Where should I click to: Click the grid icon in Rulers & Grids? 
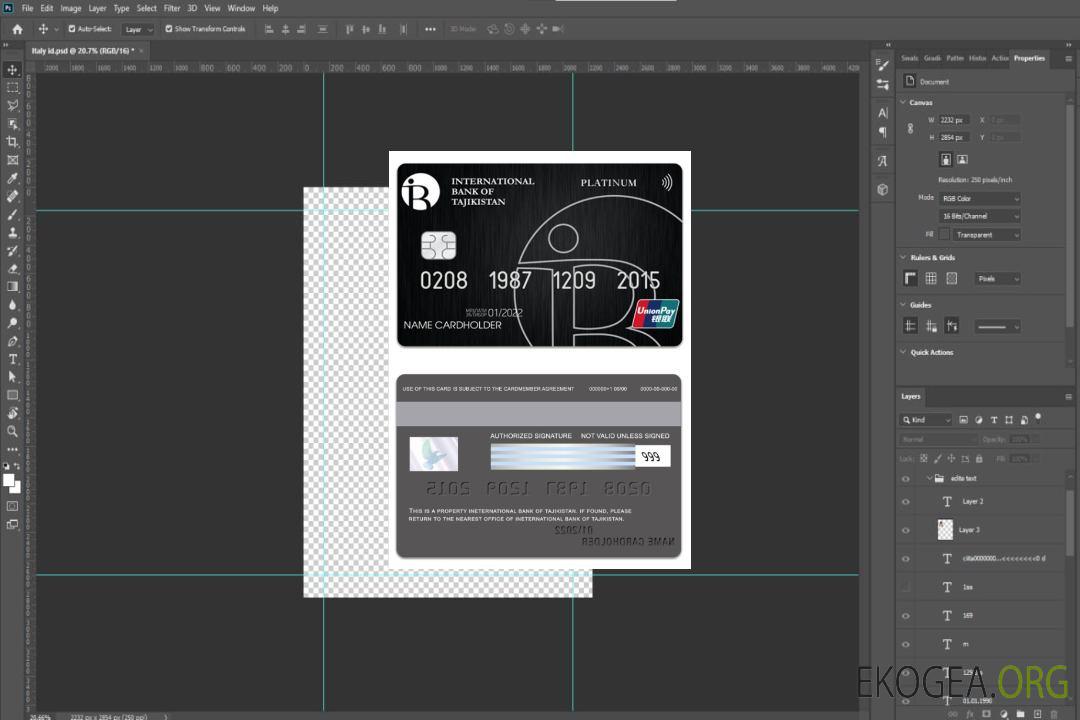click(x=931, y=278)
